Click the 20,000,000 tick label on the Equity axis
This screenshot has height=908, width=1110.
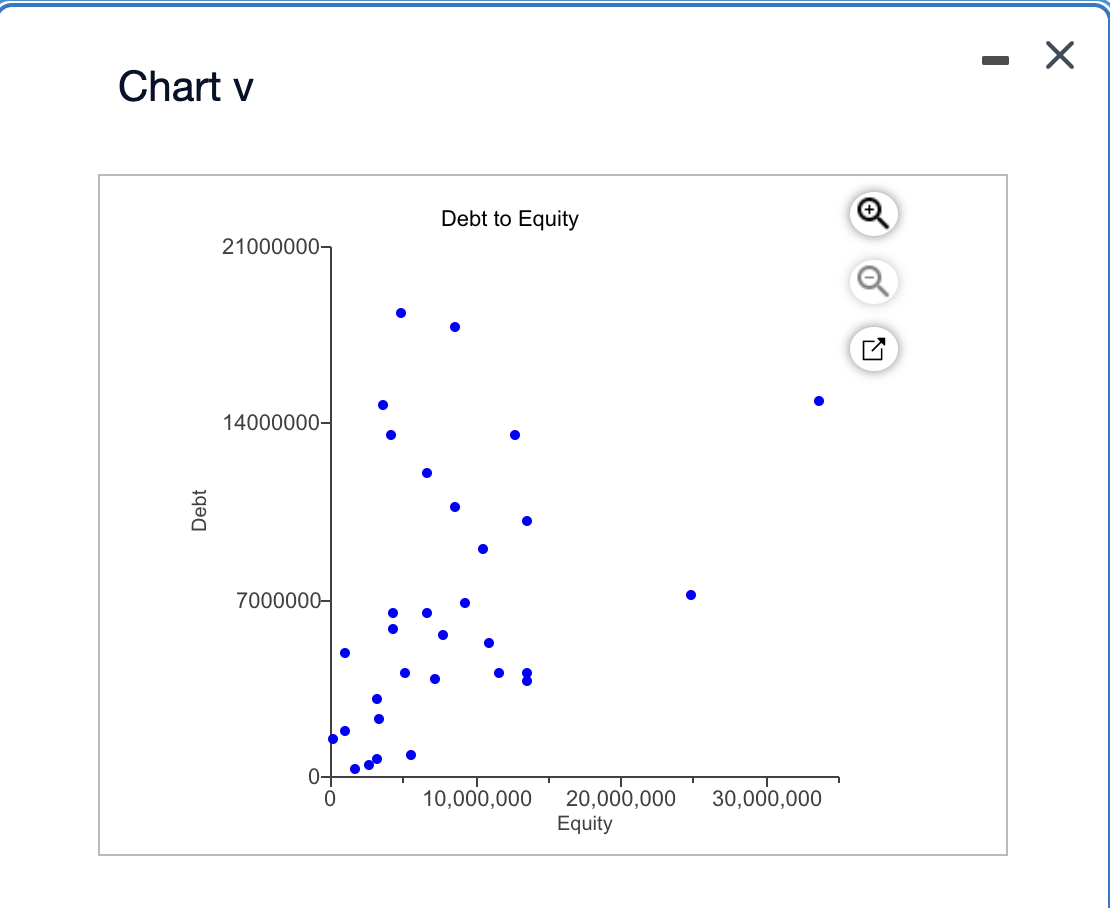(619, 798)
